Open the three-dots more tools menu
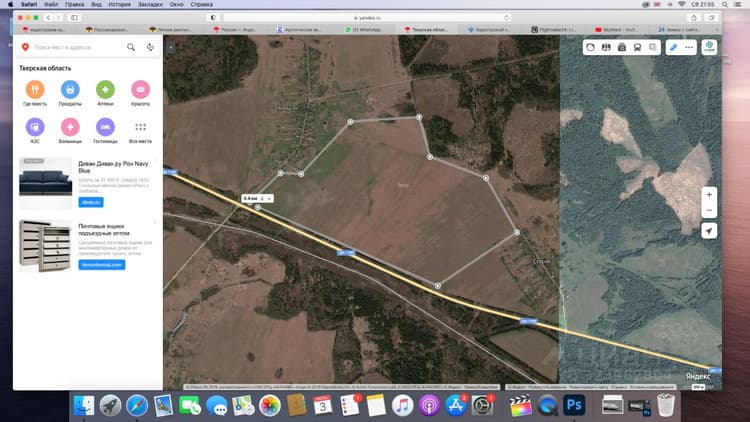750x422 pixels. point(689,47)
